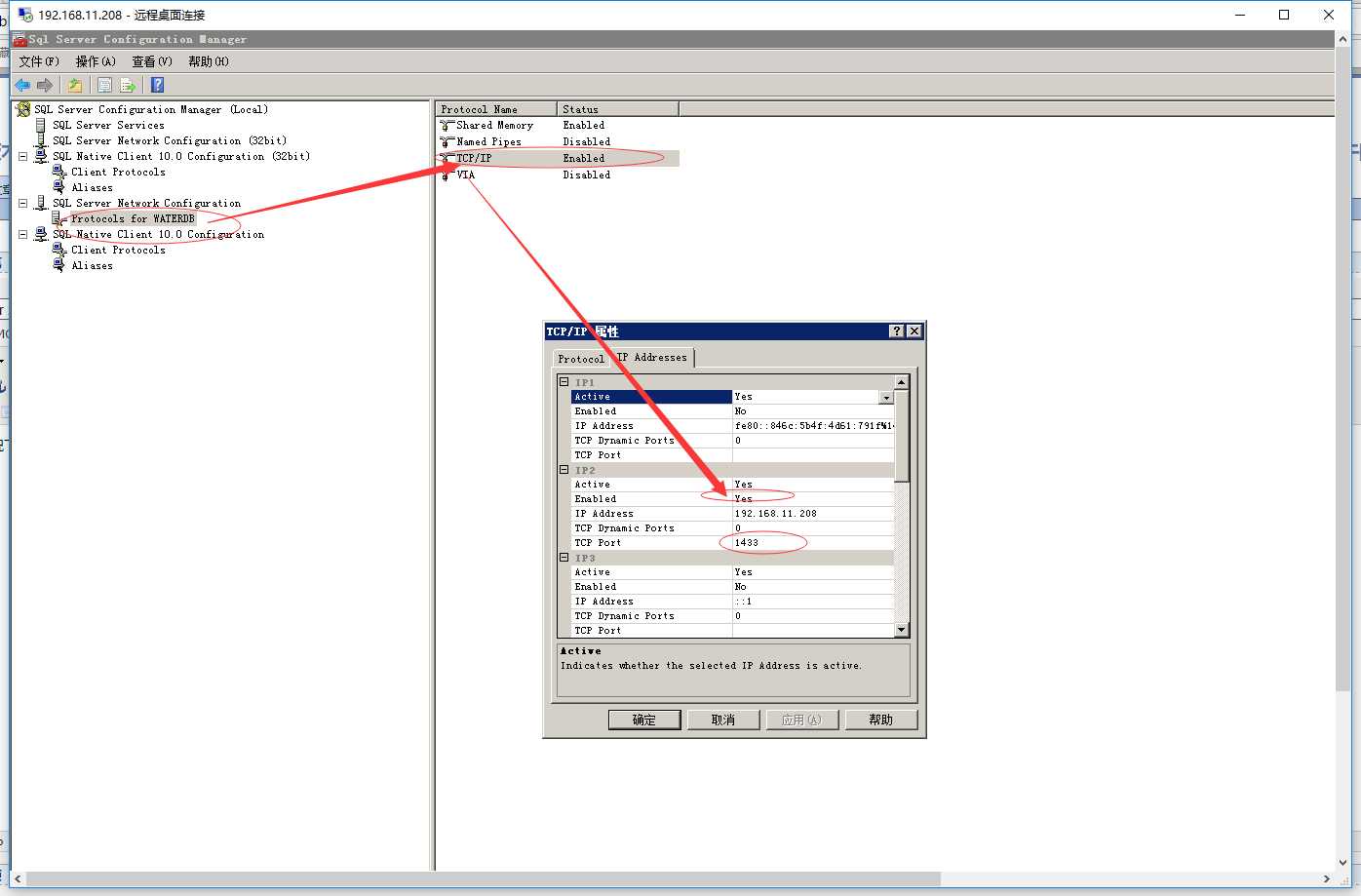Collapse the IP1 group

(564, 382)
